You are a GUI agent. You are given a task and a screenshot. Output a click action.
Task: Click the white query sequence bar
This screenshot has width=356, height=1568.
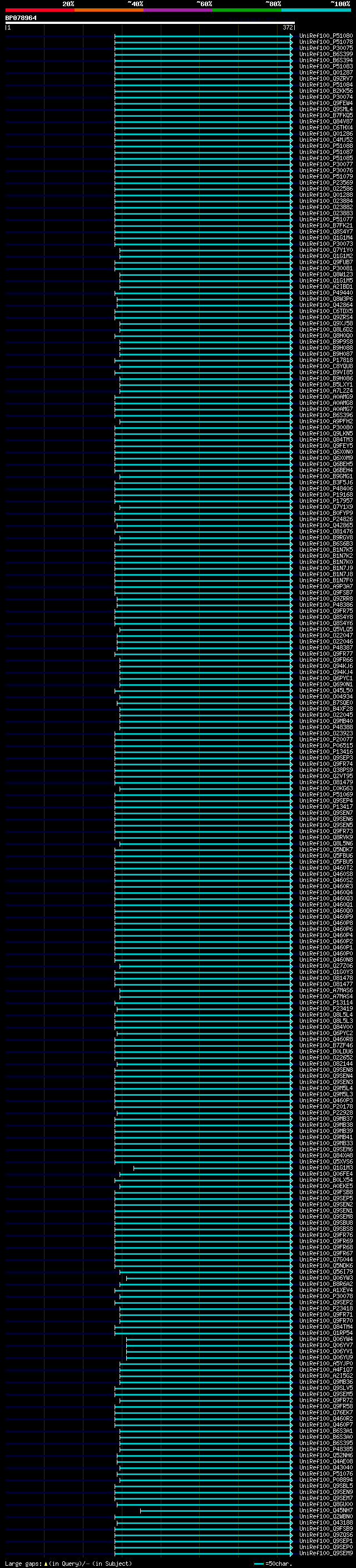pos(150,22)
